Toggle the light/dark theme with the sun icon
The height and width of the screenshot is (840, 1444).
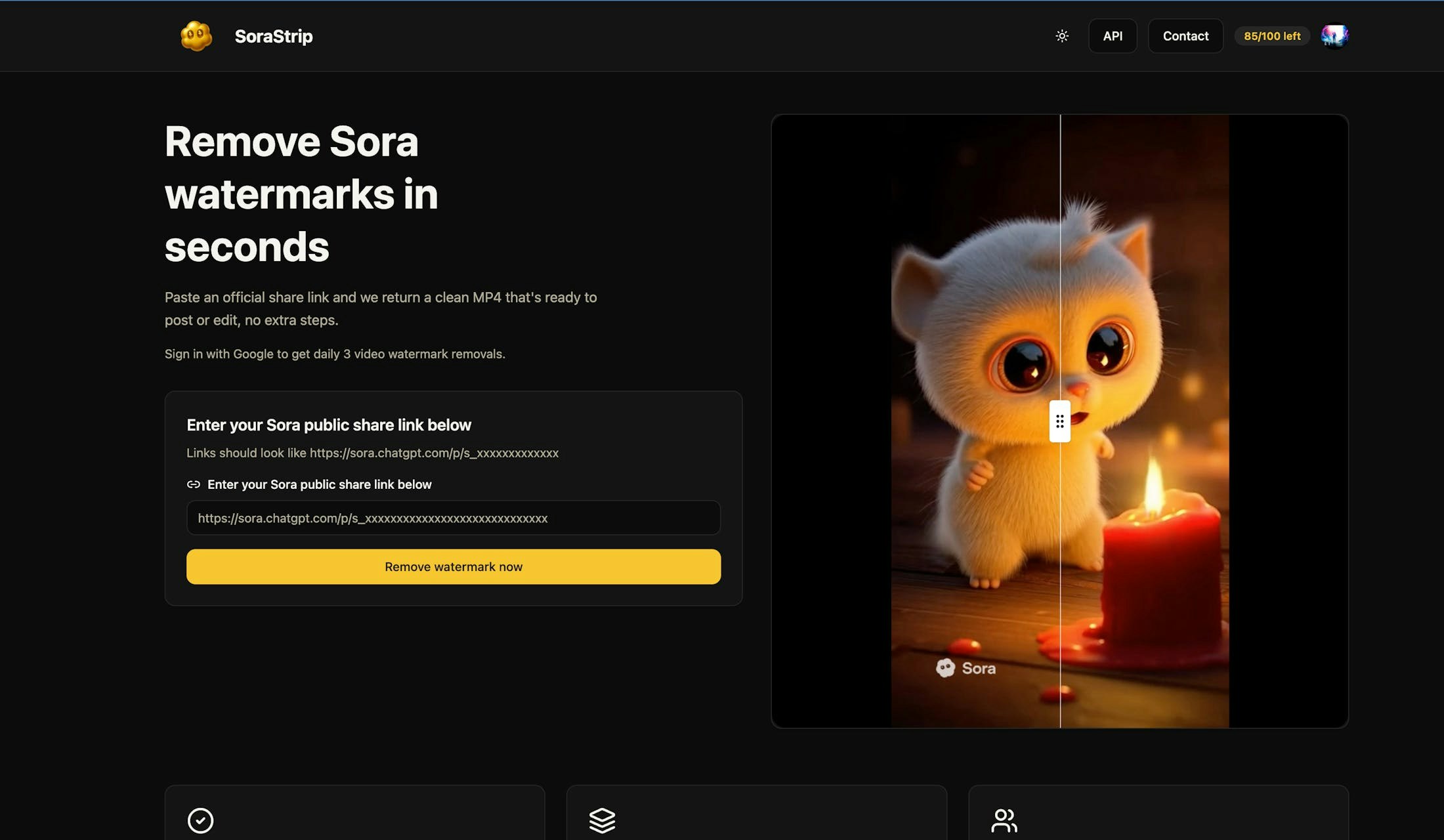click(x=1061, y=36)
